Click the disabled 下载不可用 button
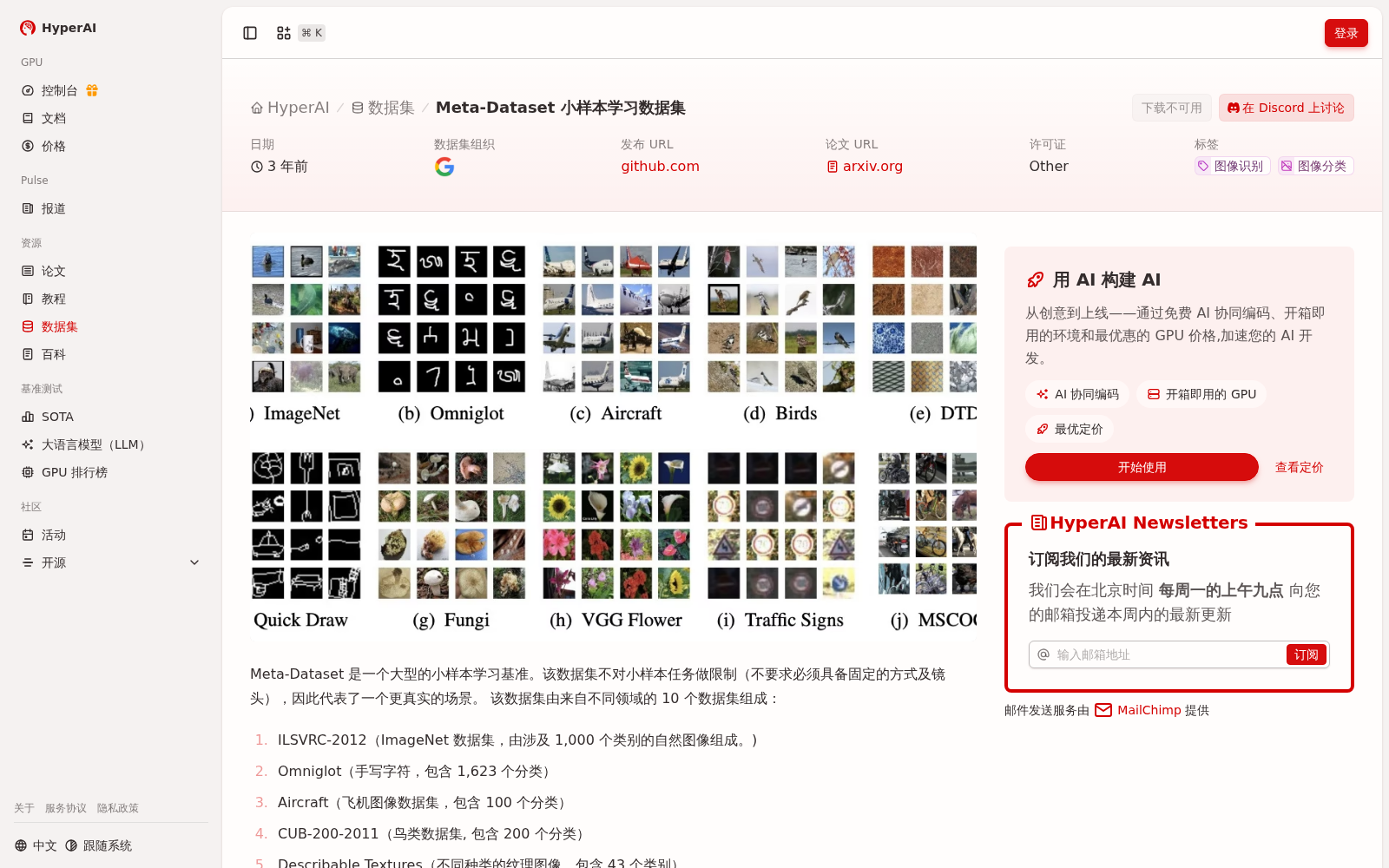Screen dimensions: 1389x868 (1171, 108)
